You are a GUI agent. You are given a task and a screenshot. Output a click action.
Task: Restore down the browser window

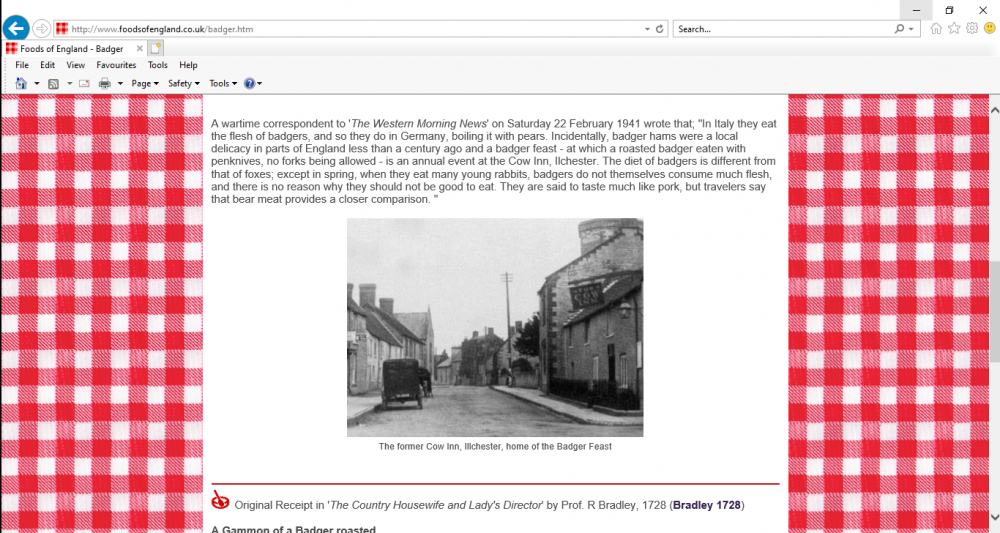[x=950, y=10]
